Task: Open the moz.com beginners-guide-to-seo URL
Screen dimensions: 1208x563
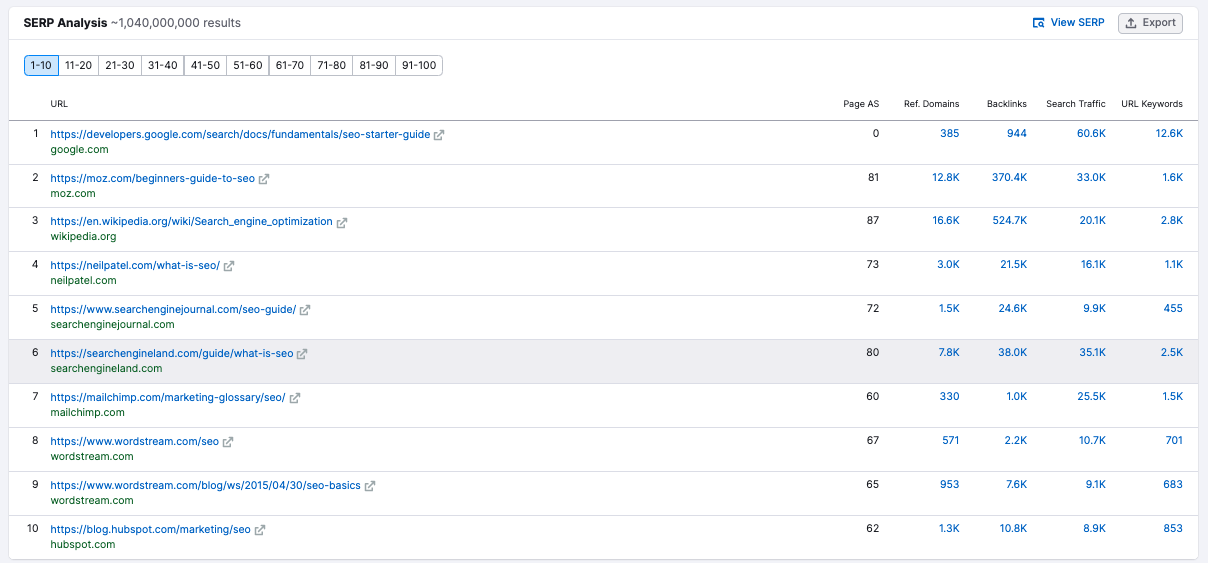Action: (x=153, y=178)
